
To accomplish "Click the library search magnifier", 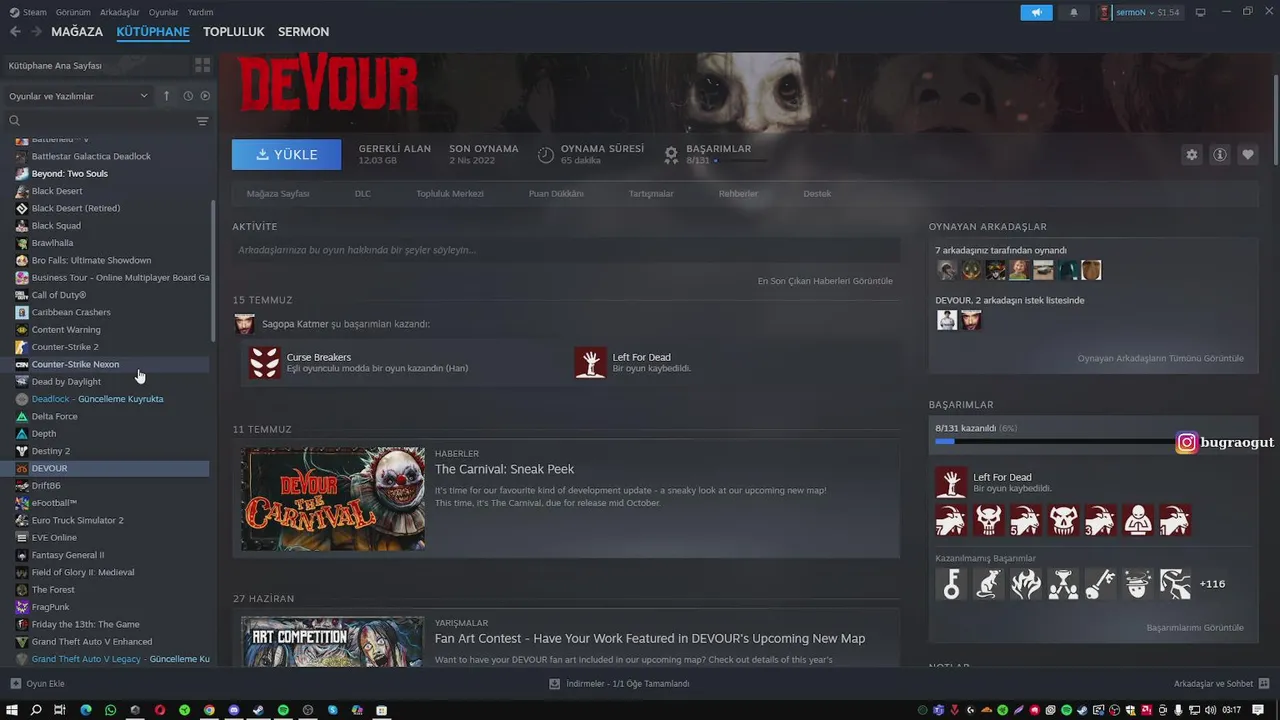I will click(x=14, y=121).
